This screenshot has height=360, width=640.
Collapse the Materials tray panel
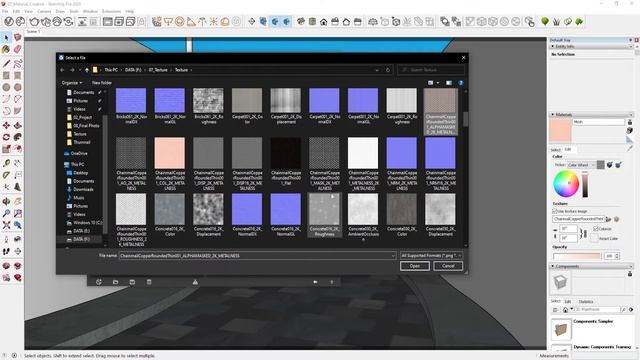point(553,115)
